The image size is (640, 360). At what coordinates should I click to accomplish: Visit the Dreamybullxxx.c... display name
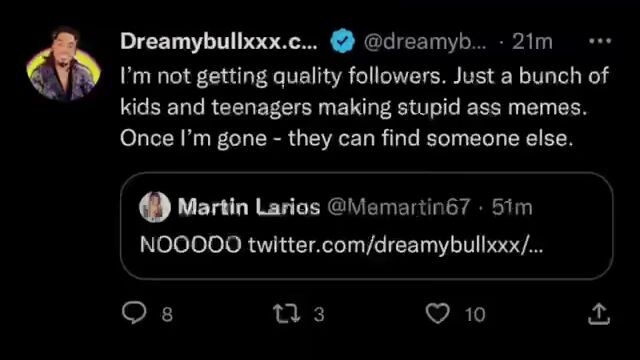pos(219,41)
